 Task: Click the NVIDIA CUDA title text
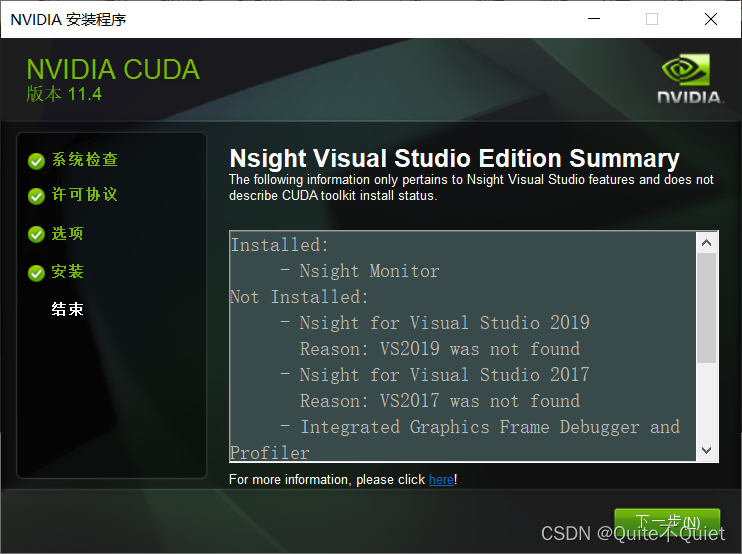tap(113, 70)
